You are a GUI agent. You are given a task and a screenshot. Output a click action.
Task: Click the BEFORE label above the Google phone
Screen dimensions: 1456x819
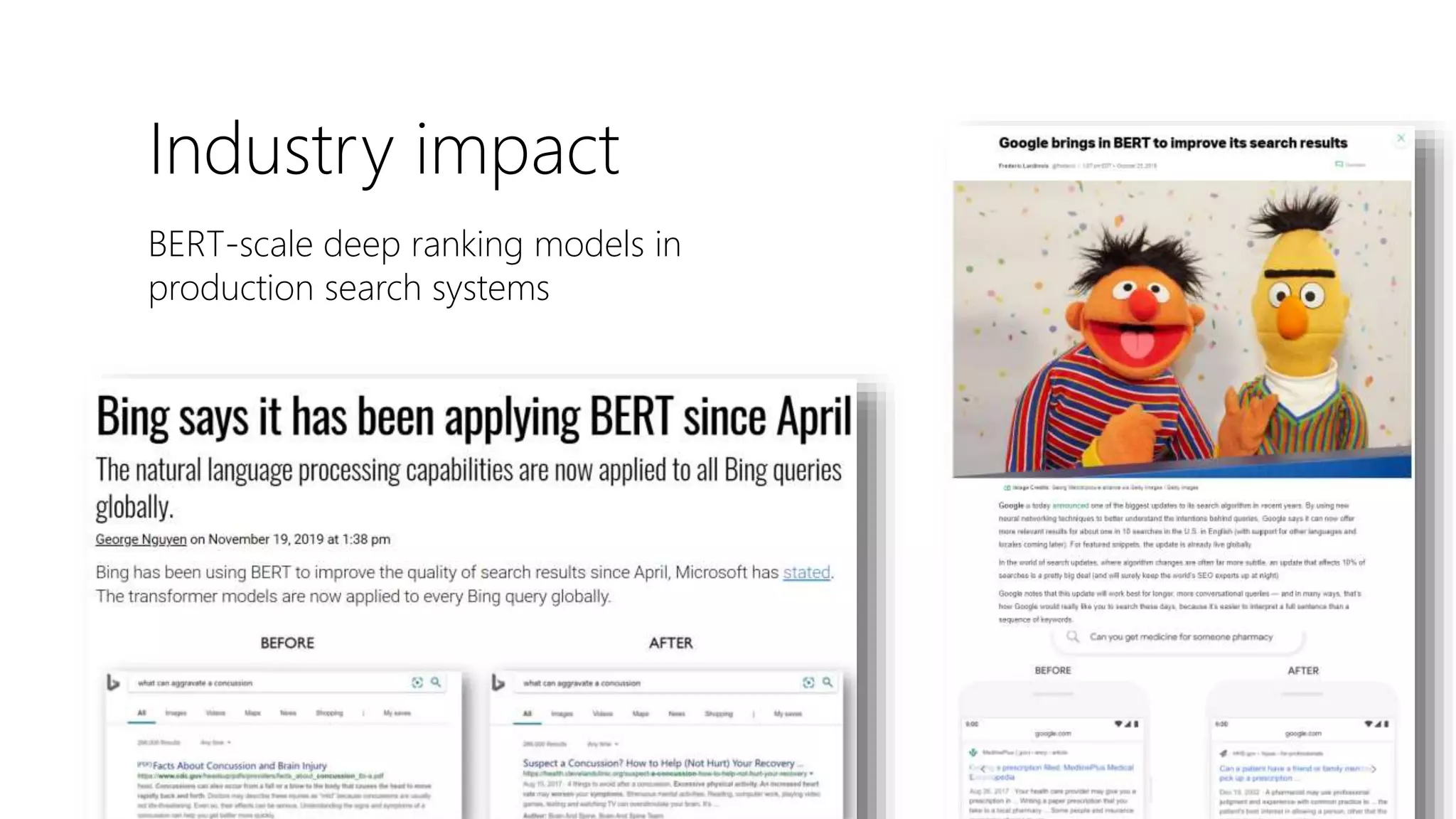(1053, 670)
